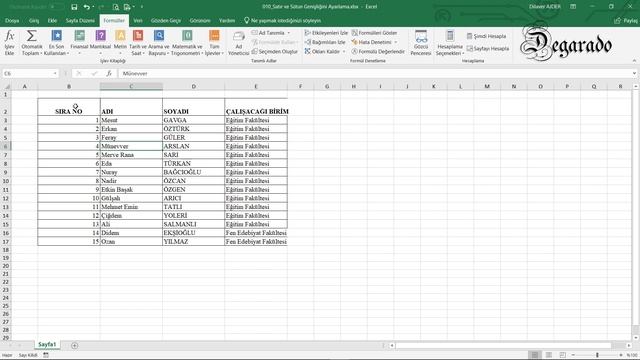640x360 pixels.
Task: Click the İşlev Ekle fx ribbon icon
Action: pyautogui.click(x=9, y=37)
